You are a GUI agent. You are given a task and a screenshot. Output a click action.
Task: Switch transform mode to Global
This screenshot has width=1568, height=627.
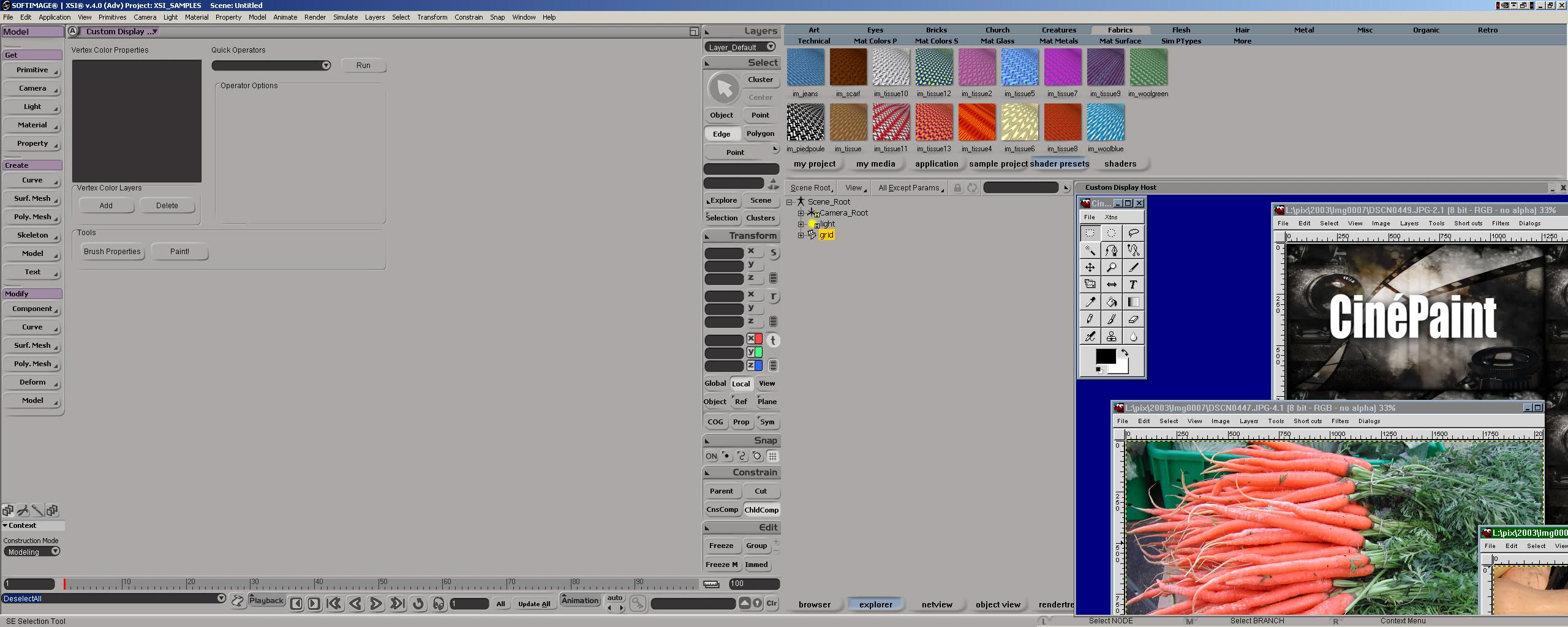pos(715,383)
